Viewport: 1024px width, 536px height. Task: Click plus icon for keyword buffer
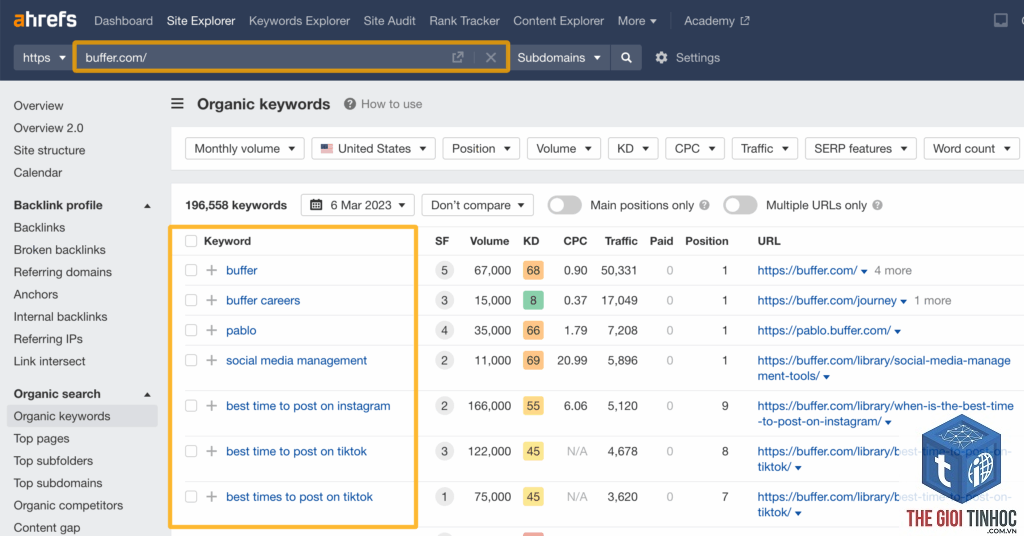(212, 270)
